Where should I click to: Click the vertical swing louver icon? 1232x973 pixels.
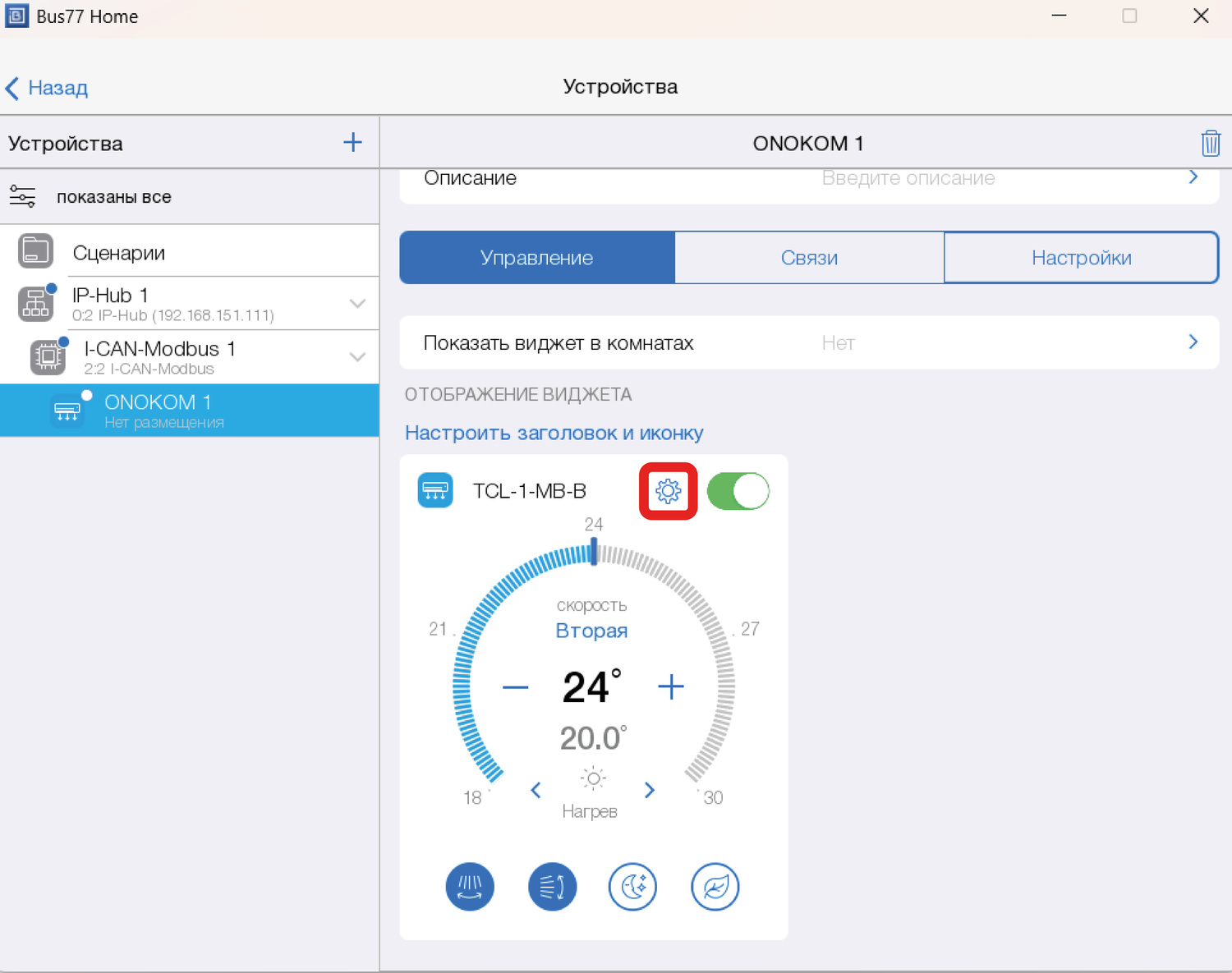(470, 887)
